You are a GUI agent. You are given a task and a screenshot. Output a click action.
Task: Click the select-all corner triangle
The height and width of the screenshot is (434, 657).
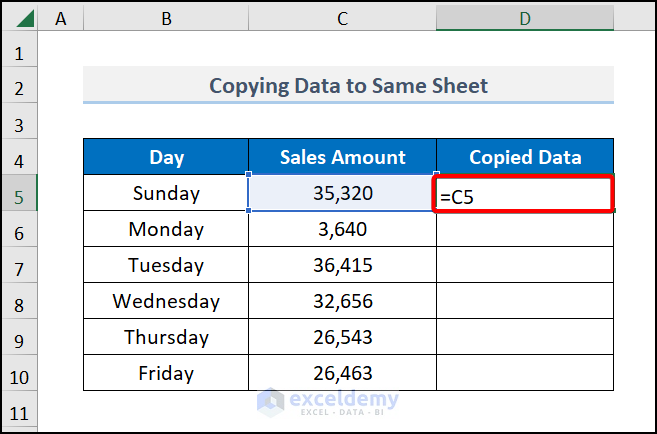pyautogui.click(x=20, y=18)
